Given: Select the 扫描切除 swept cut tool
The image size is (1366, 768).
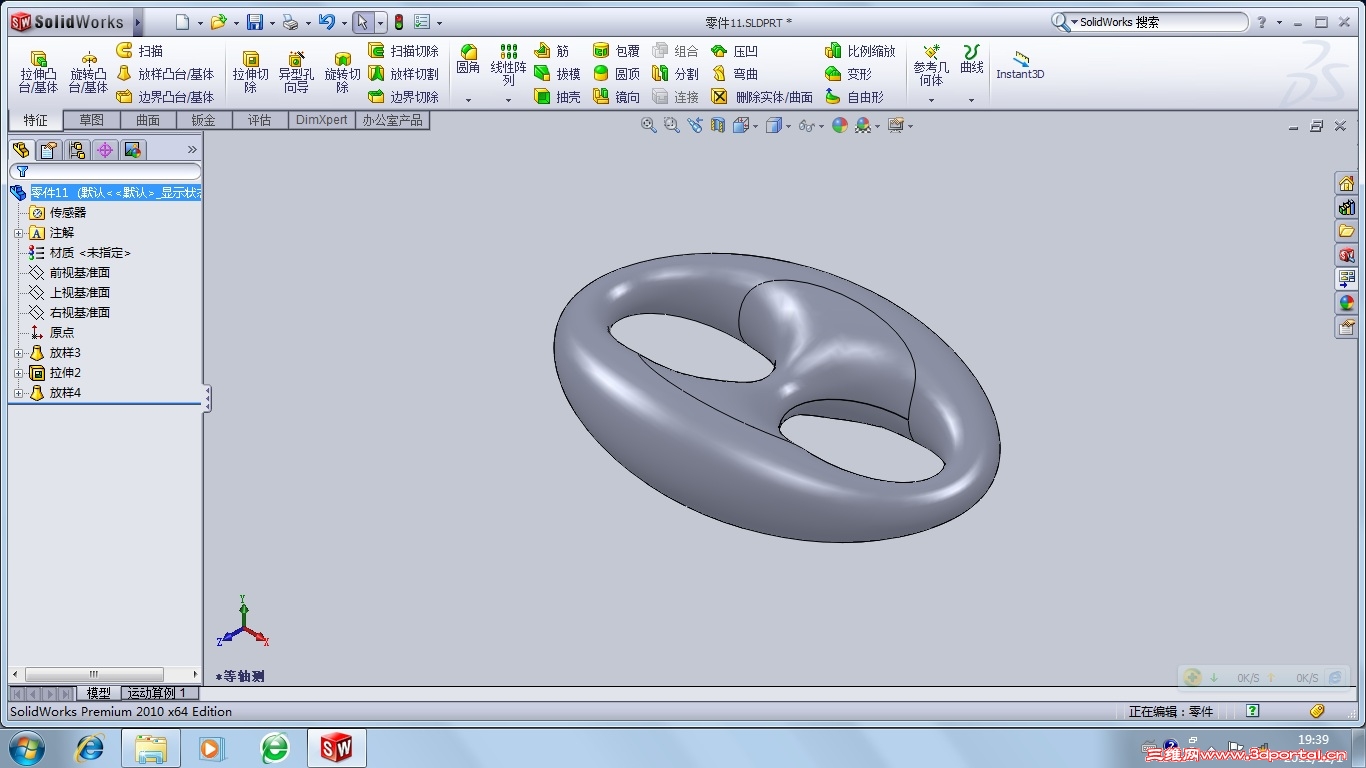Looking at the screenshot, I should pos(403,51).
